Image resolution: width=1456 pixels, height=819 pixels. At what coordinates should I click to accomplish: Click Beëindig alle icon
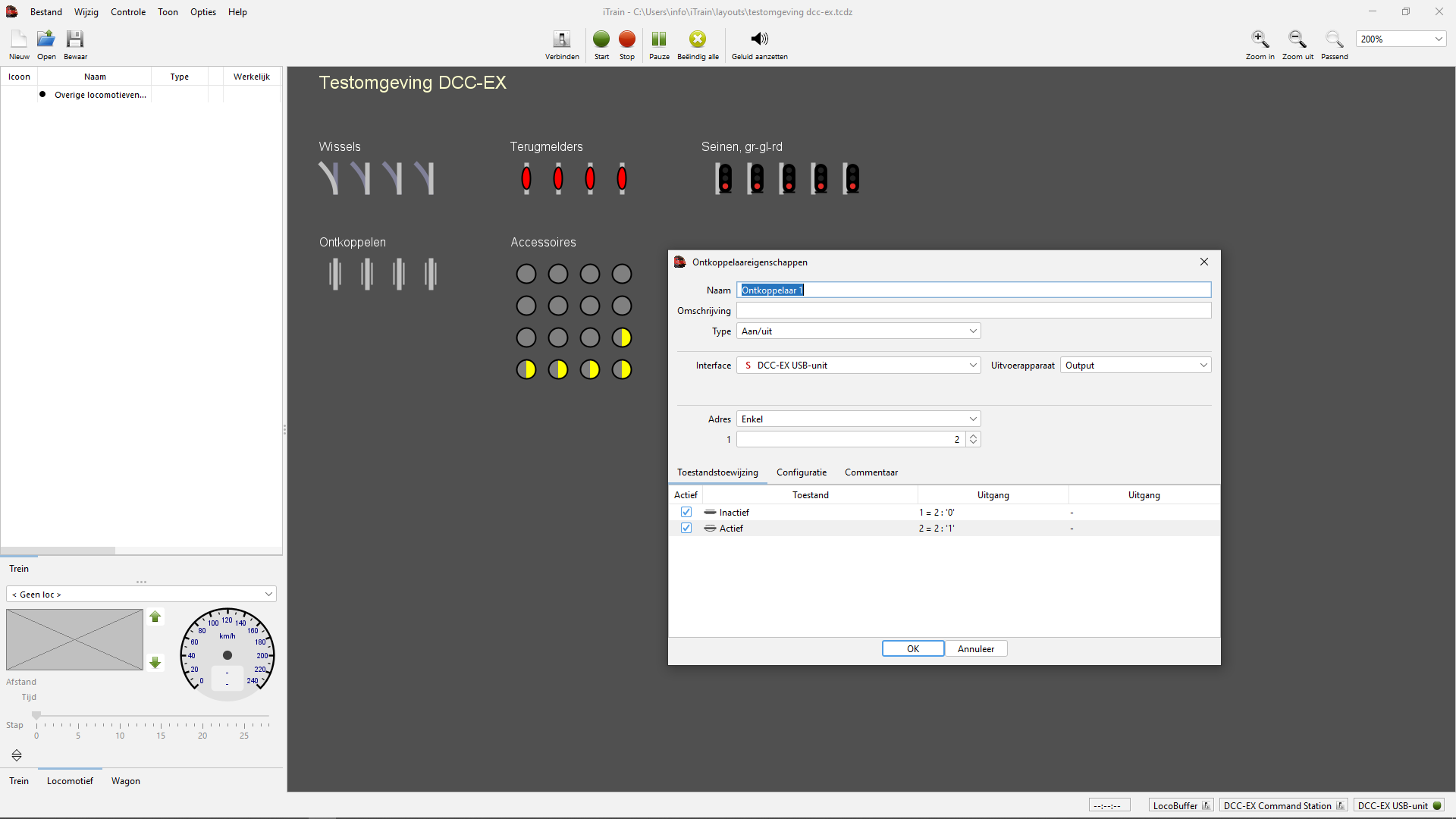point(697,39)
